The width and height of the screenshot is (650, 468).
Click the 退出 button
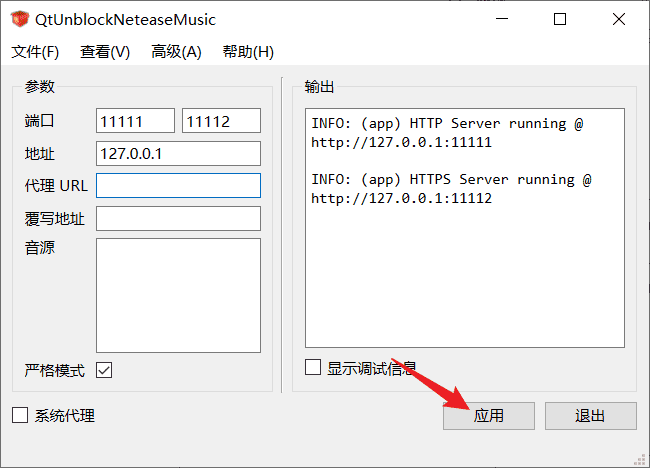click(x=590, y=416)
